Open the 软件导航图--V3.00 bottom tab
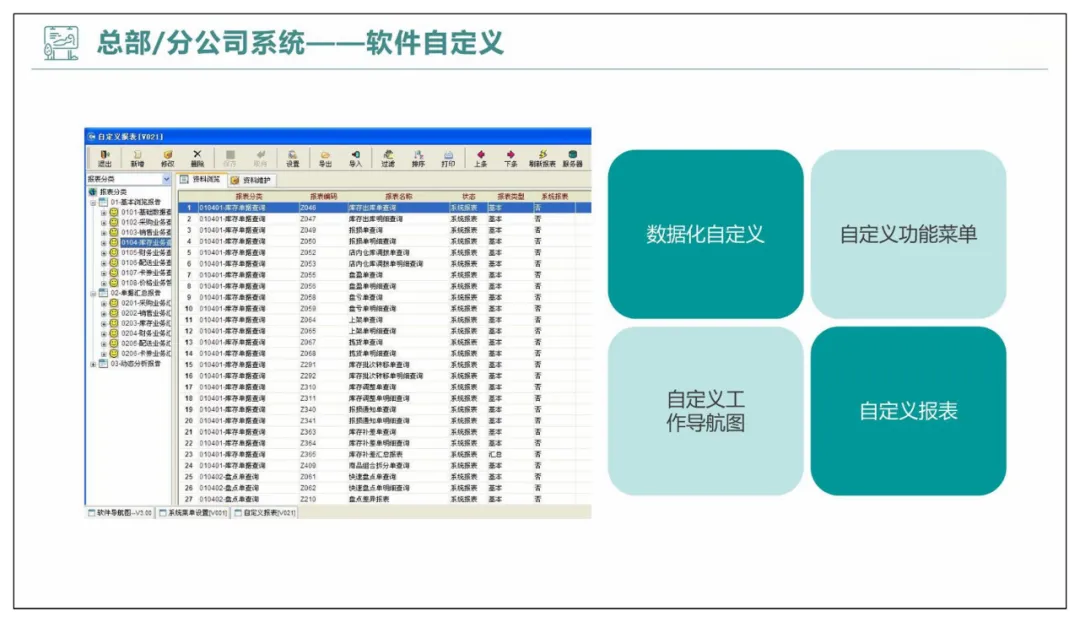The width and height of the screenshot is (1080, 622). [x=120, y=512]
